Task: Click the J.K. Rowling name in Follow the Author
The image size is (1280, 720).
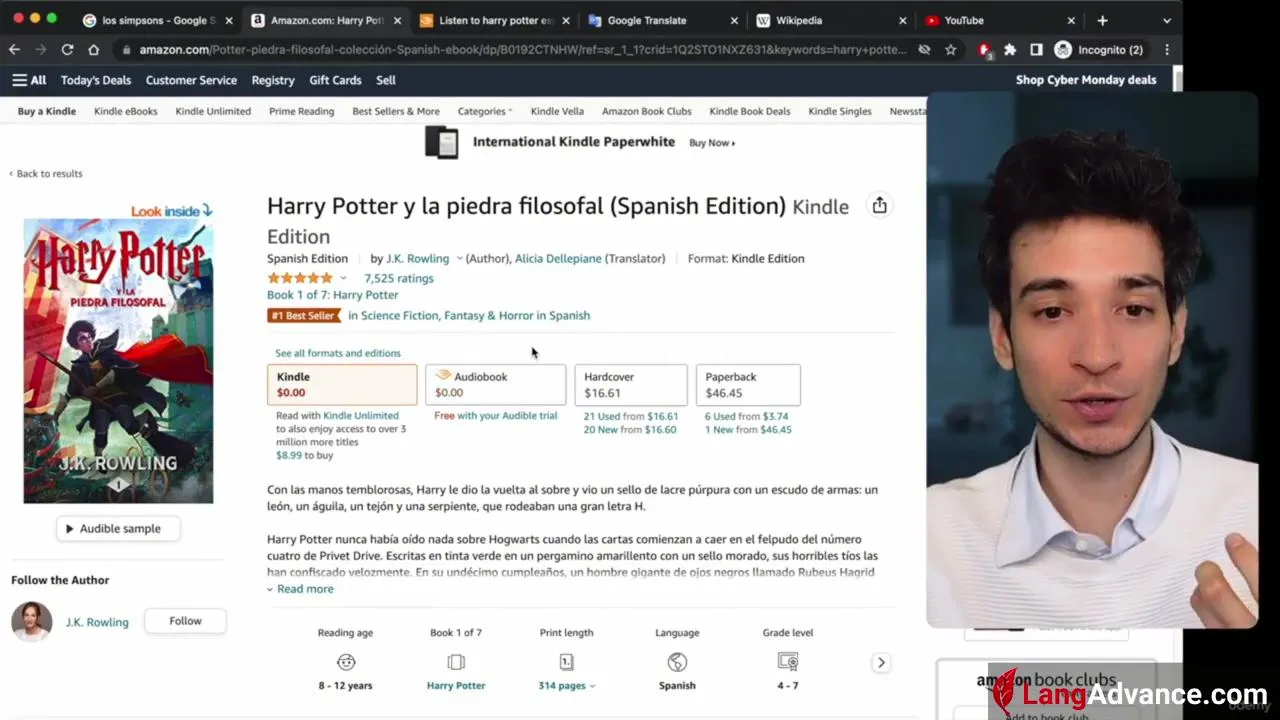Action: [97, 622]
